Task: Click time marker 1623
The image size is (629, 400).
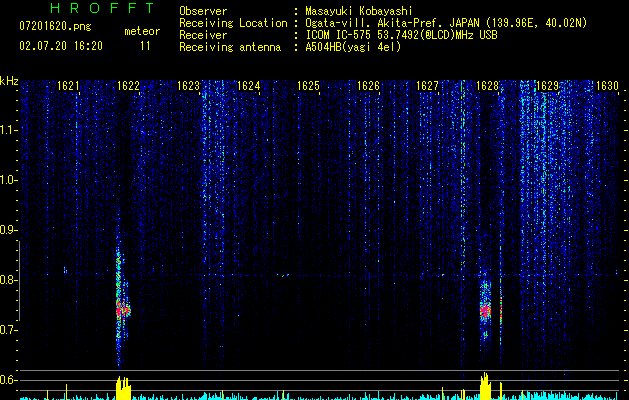Action: point(188,85)
